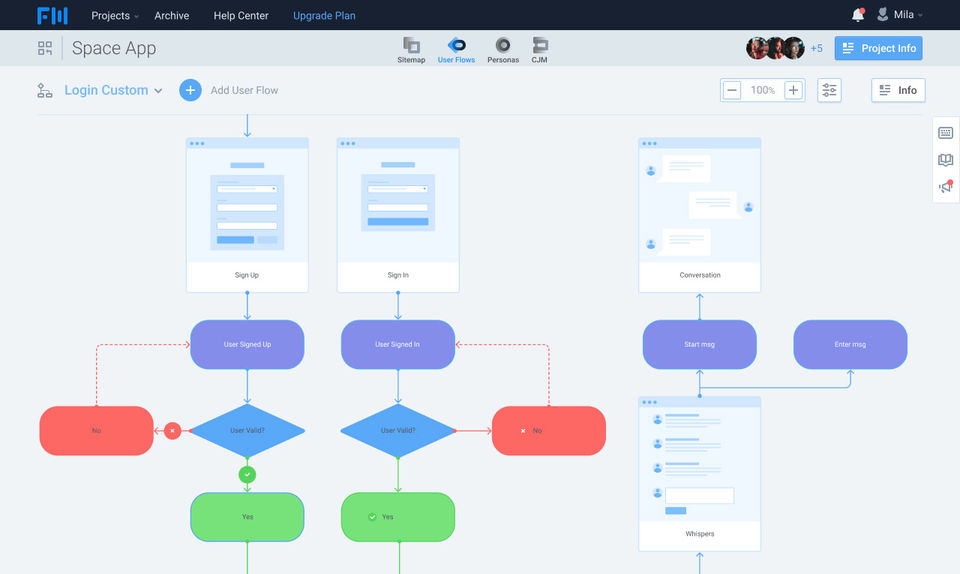The height and width of the screenshot is (574, 960).
Task: Select the right User Valid? decision diamond
Action: click(398, 431)
